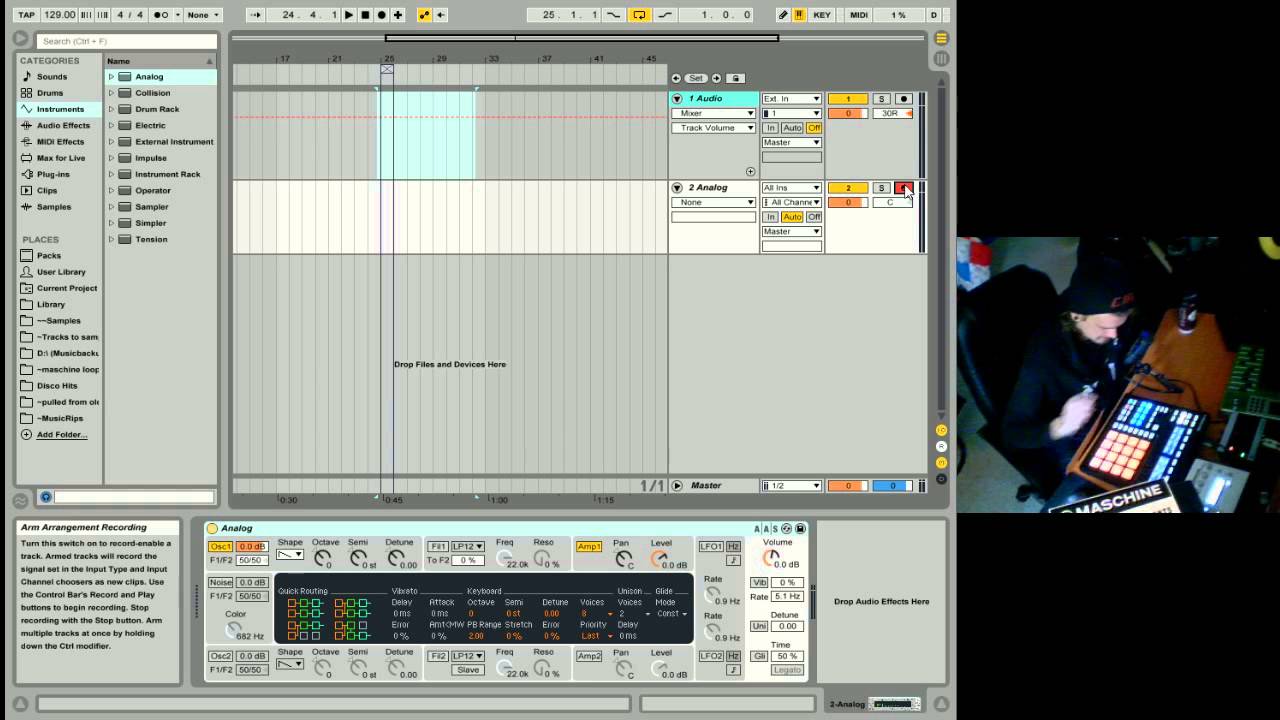Set Audio track monitor to In

pyautogui.click(x=771, y=128)
